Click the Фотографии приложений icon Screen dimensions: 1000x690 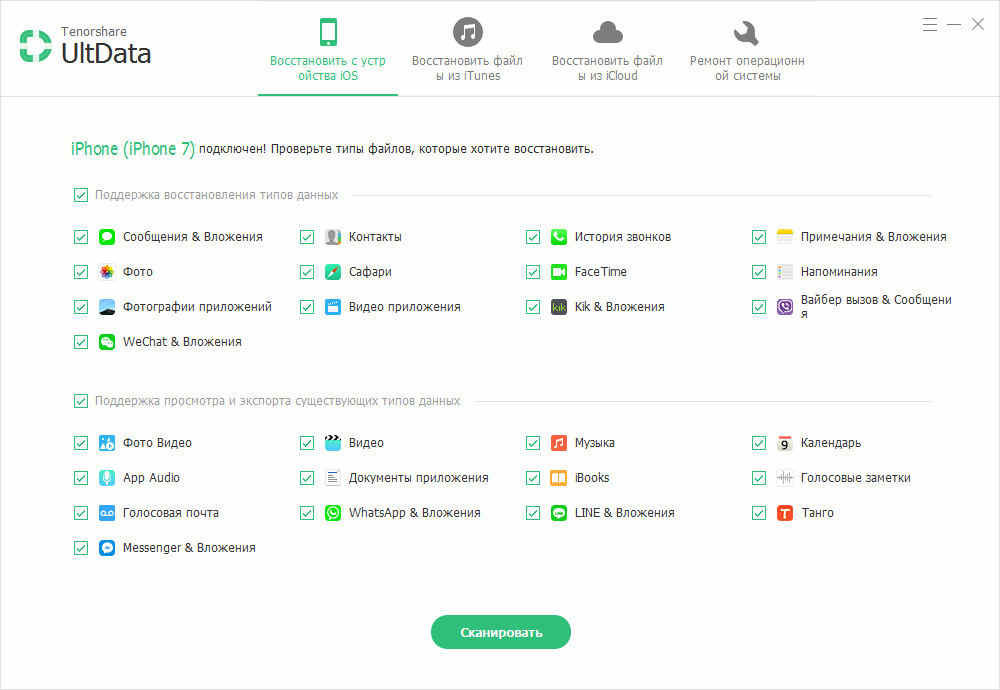(107, 307)
